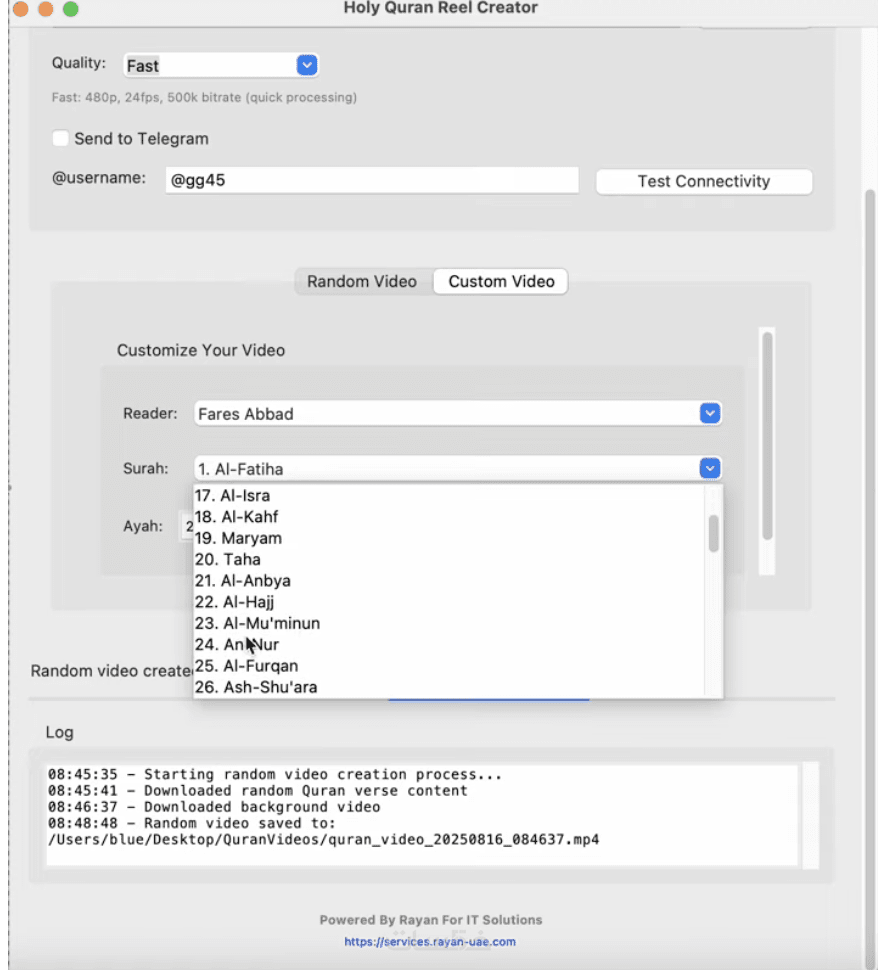Select 17. Al-Isra from list
878x970 pixels.
(449, 496)
